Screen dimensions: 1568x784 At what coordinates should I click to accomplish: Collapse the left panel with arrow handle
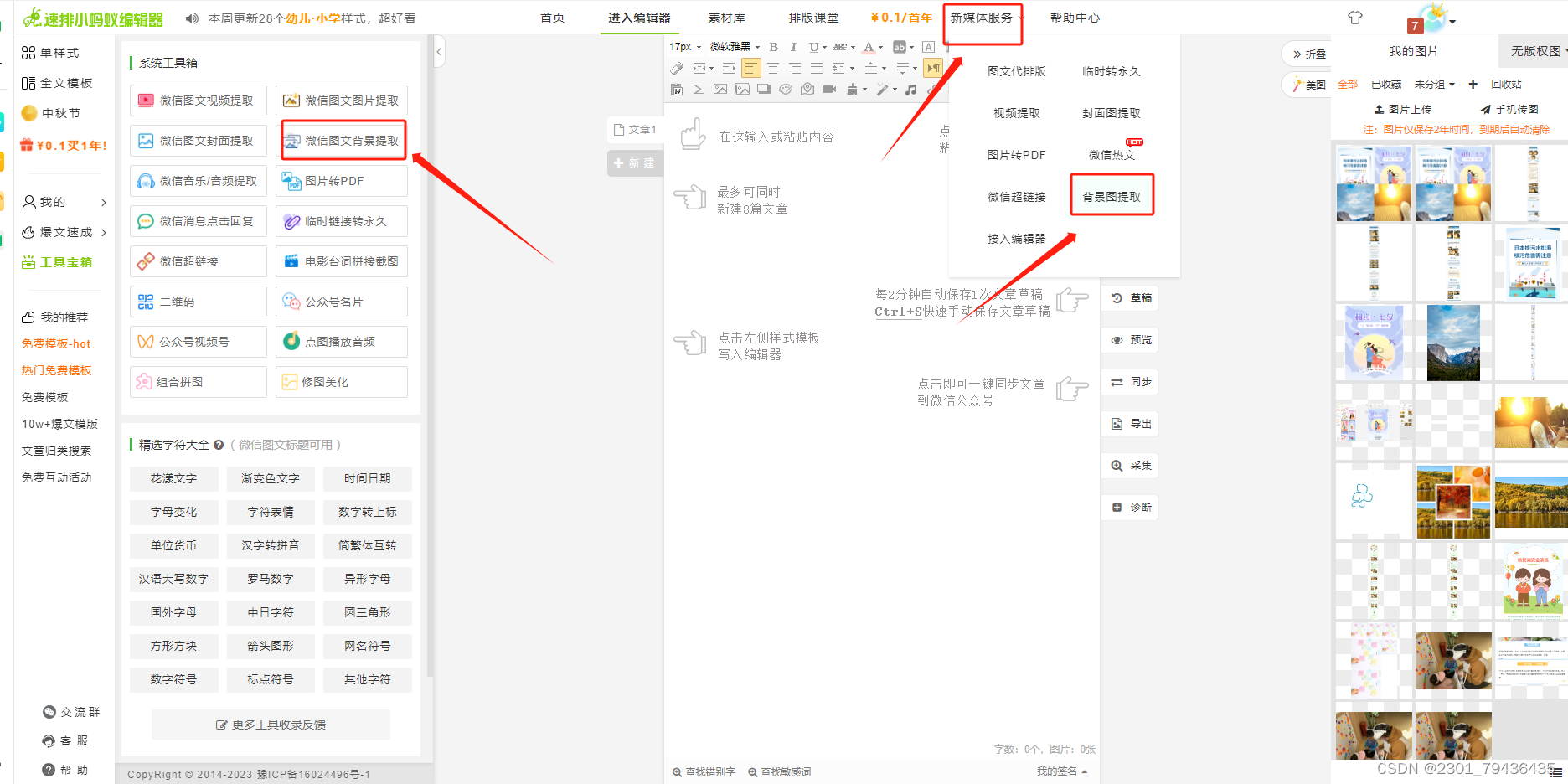coord(439,52)
